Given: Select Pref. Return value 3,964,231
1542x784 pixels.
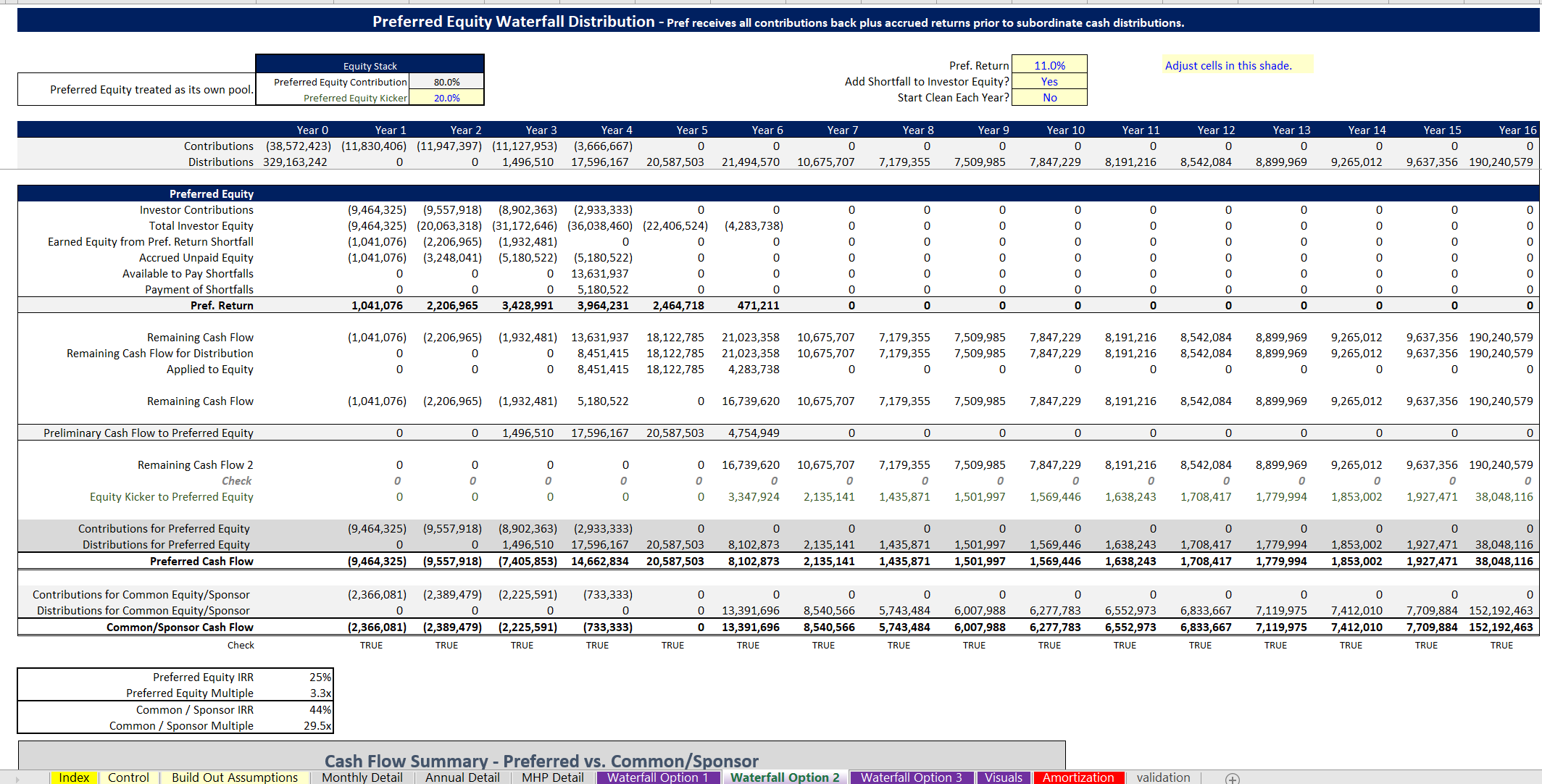Looking at the screenshot, I should tap(603, 305).
